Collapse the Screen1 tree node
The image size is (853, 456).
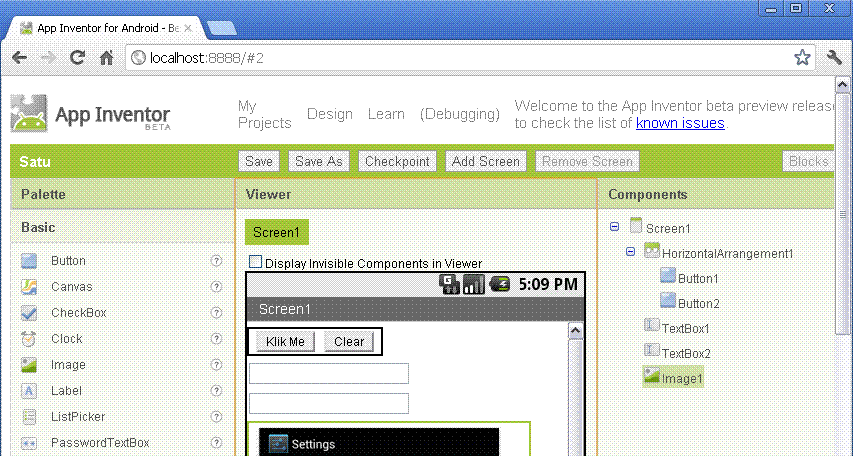click(614, 227)
